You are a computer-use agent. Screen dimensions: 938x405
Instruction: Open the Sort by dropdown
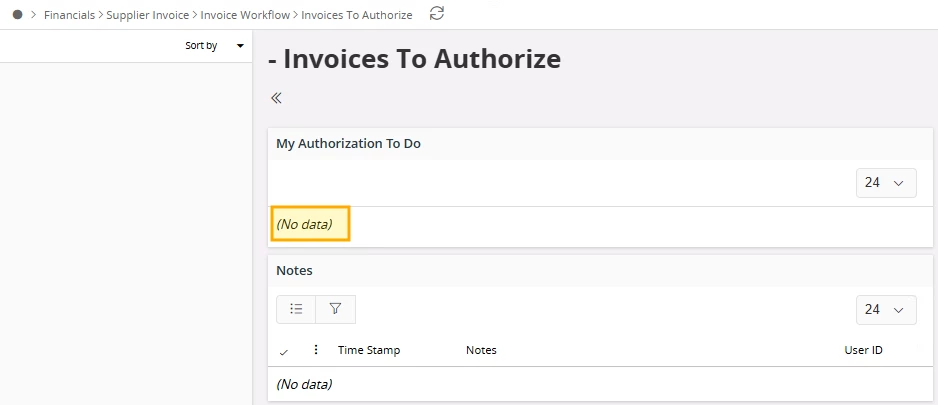[x=214, y=46]
